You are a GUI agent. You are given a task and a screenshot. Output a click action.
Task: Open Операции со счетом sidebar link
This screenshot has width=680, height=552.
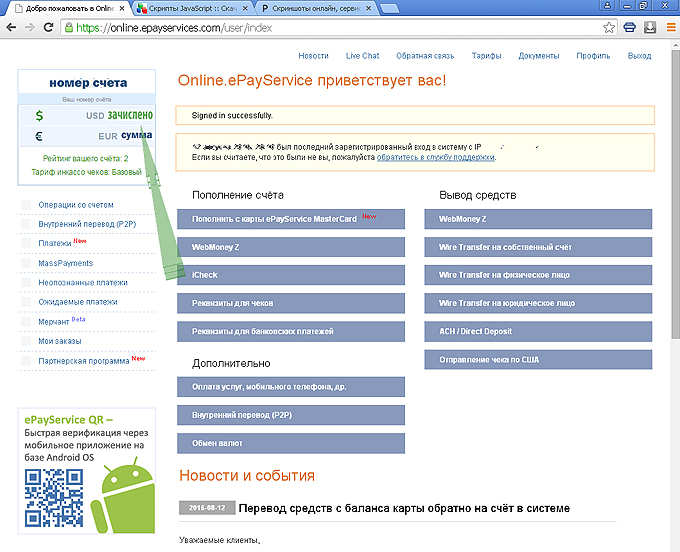pyautogui.click(x=76, y=205)
